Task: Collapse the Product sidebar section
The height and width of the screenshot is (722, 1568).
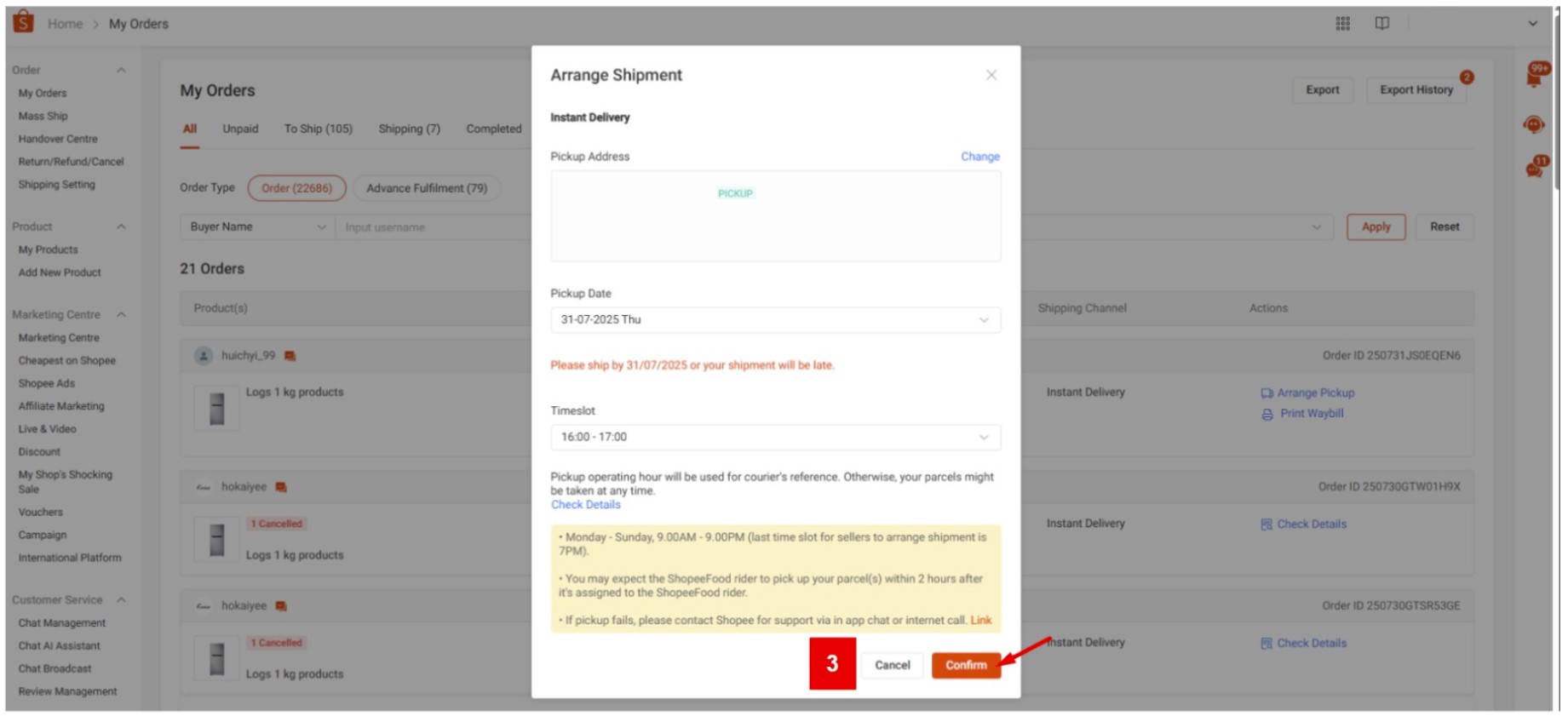Action: coord(121,226)
